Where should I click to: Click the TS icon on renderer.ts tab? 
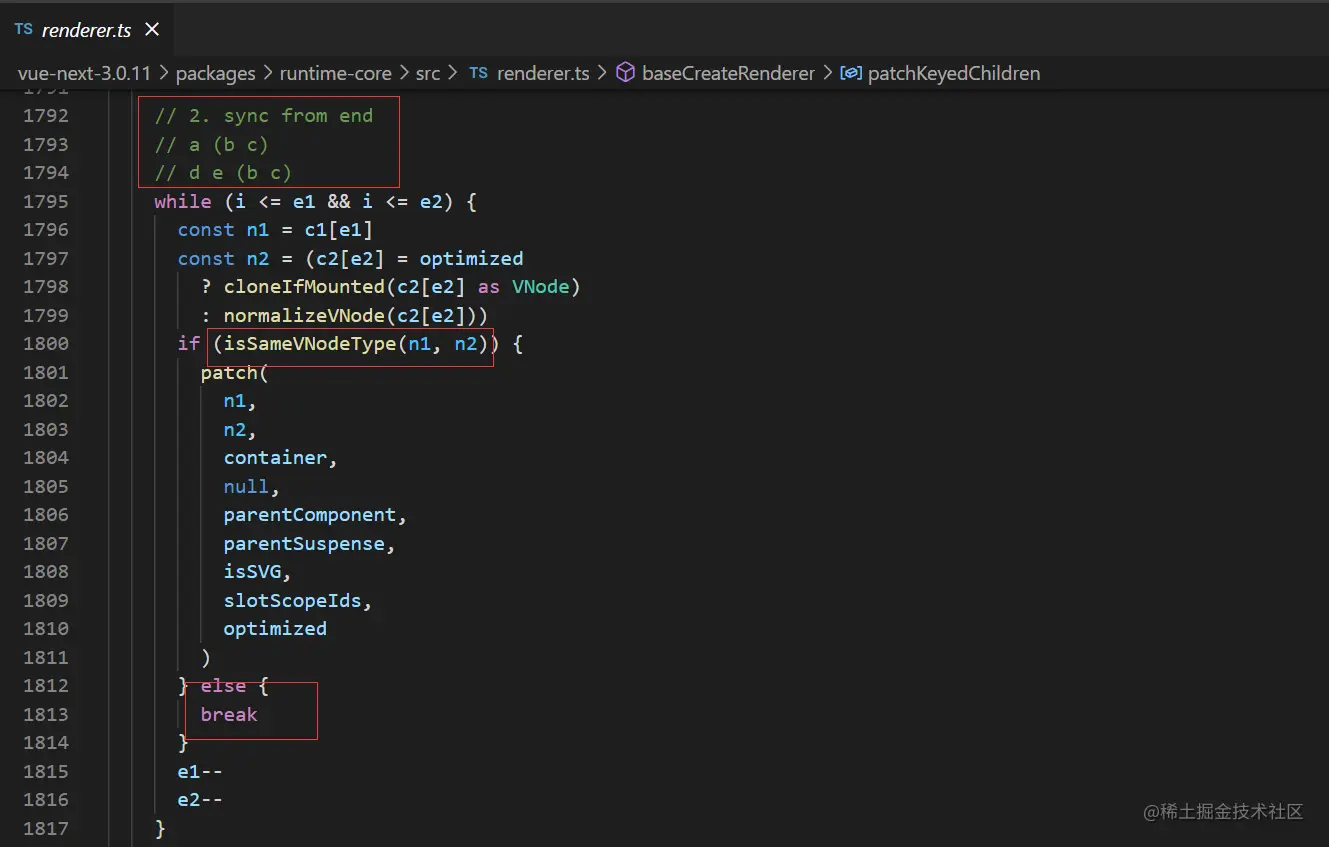23,30
